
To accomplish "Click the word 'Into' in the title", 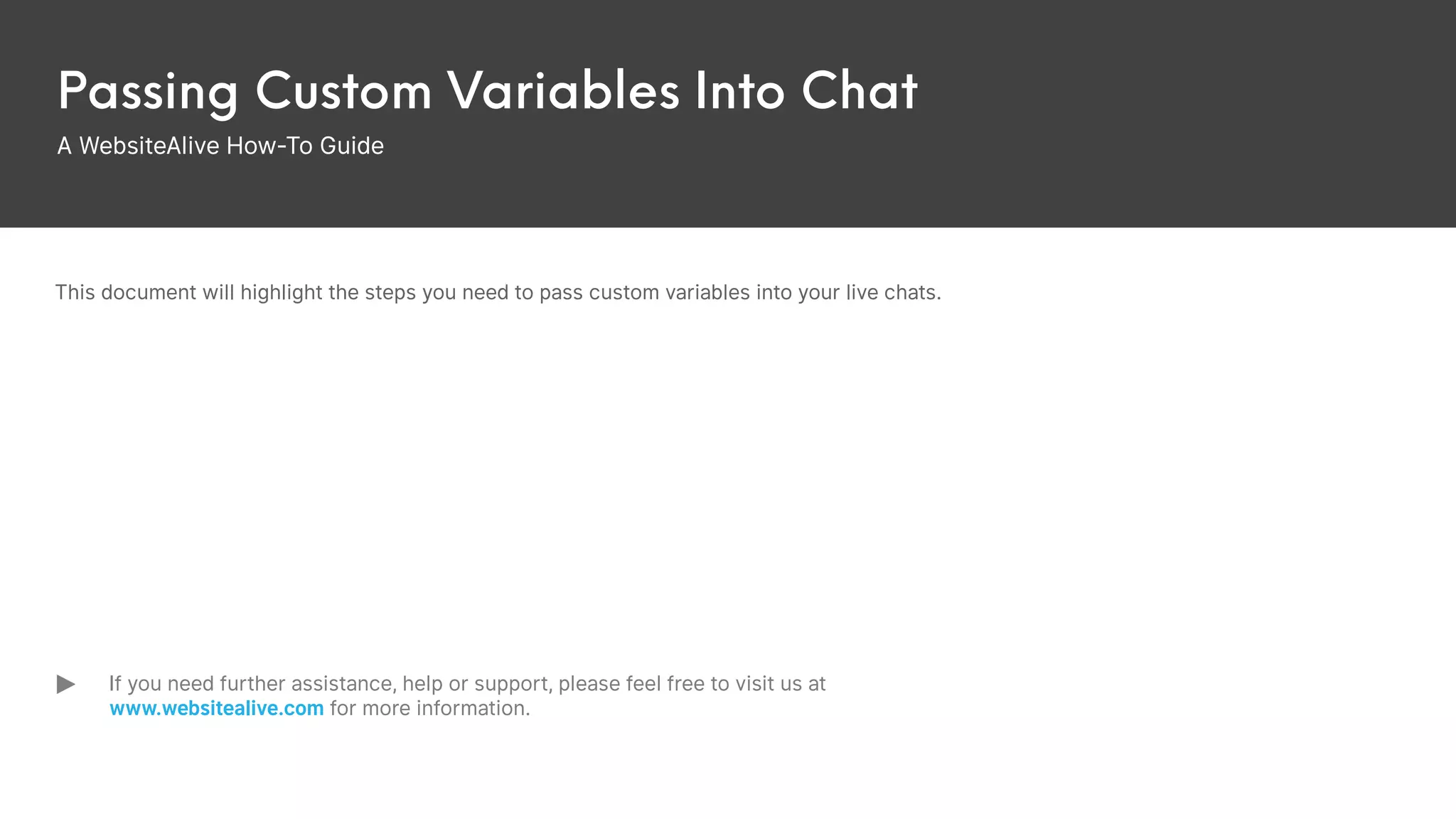I will point(740,91).
